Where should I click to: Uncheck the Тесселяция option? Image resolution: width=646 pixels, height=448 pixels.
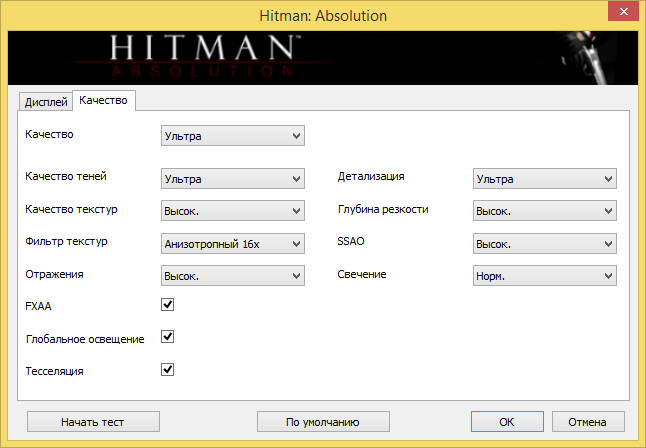(x=168, y=370)
